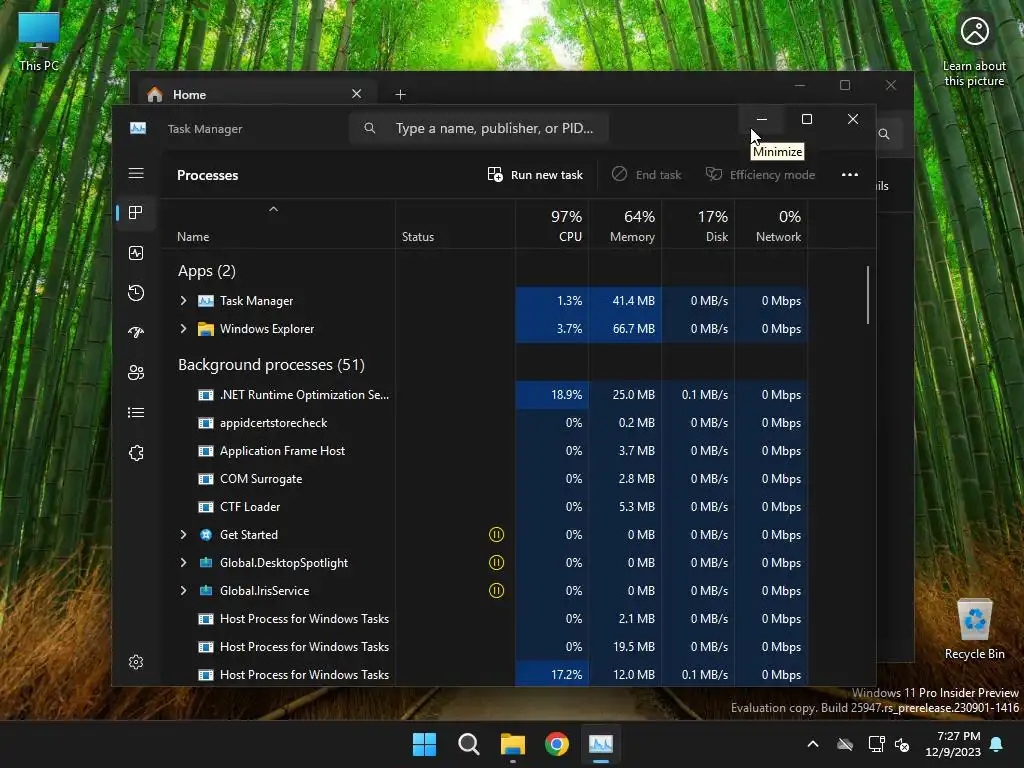Open the Services puzzle icon in sidebar
1024x768 pixels.
(136, 453)
